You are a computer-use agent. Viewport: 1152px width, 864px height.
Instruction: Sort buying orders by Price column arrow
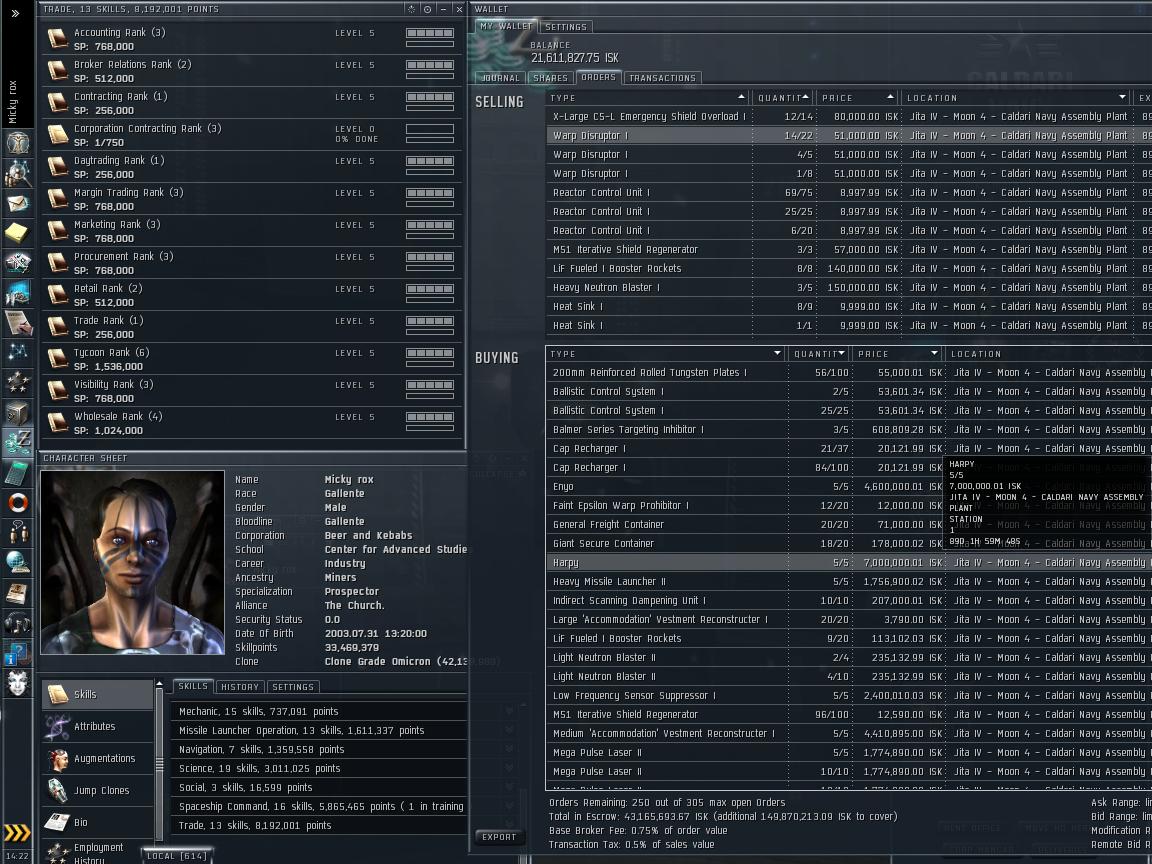(x=934, y=353)
